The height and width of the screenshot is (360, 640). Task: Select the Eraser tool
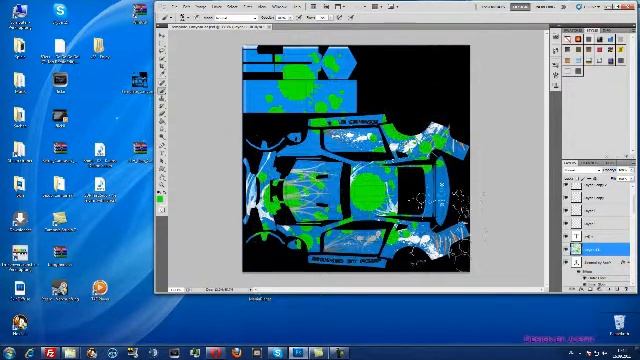tap(162, 113)
